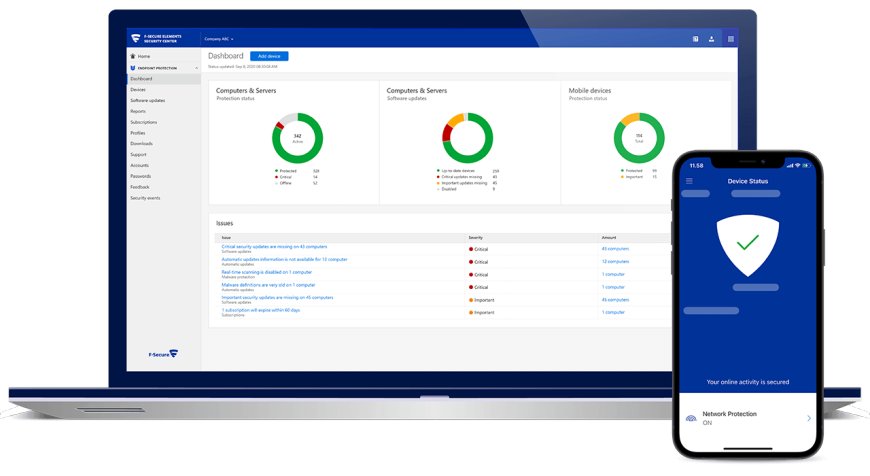Open Support in the sidebar
Viewport: 870px width, 476px height.
(x=139, y=154)
